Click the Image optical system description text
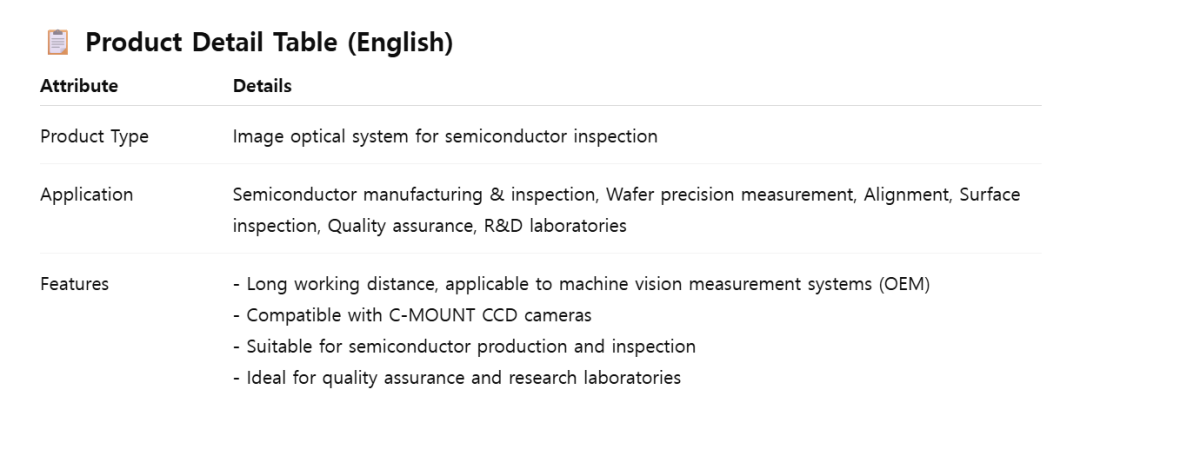 pyautogui.click(x=445, y=136)
